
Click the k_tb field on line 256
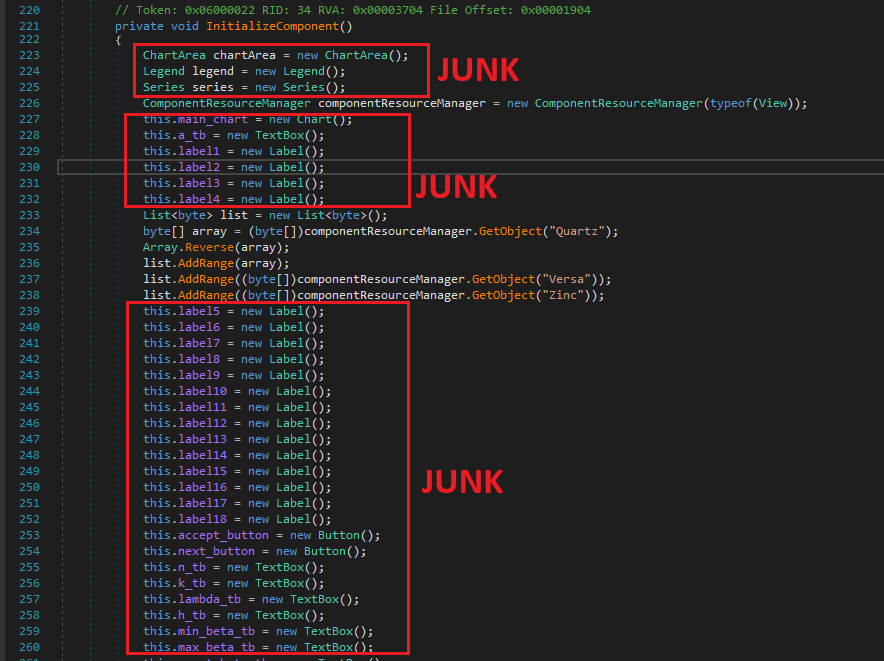192,583
